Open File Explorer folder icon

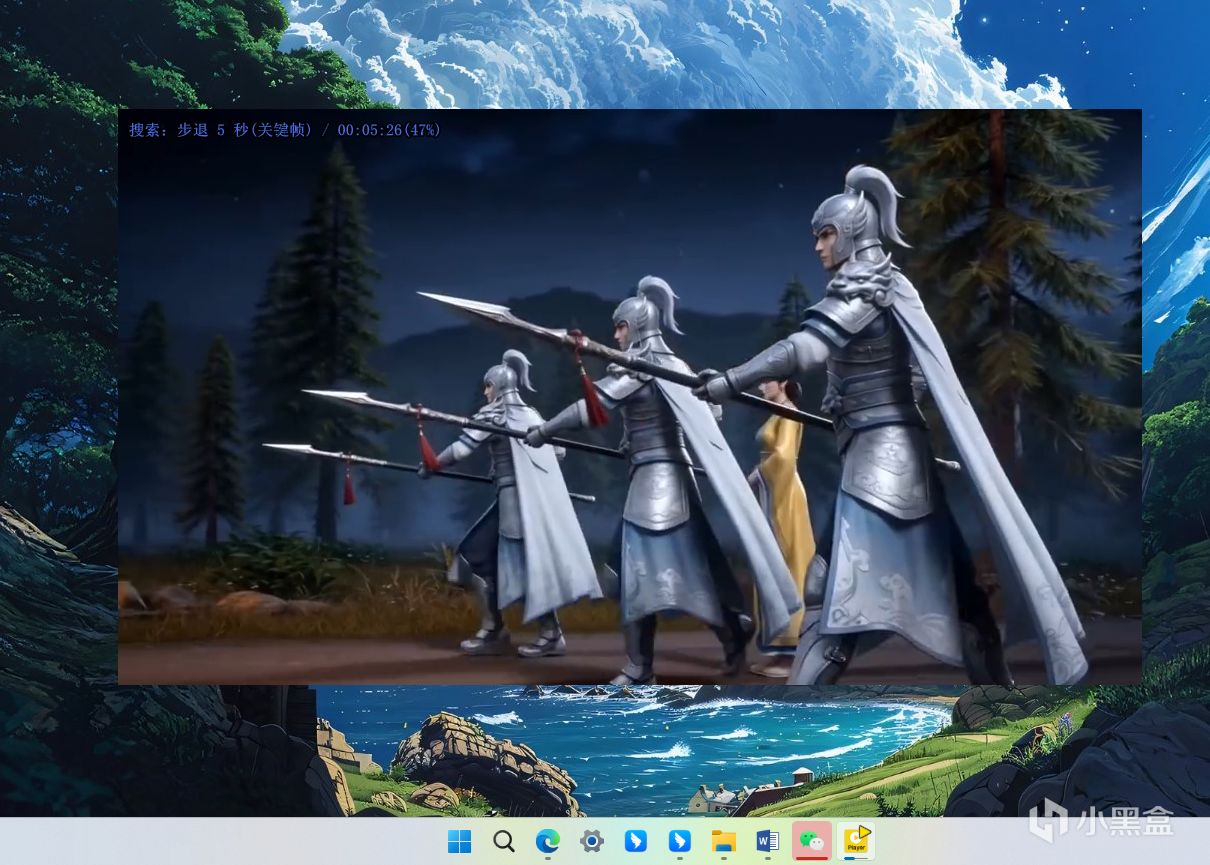724,841
